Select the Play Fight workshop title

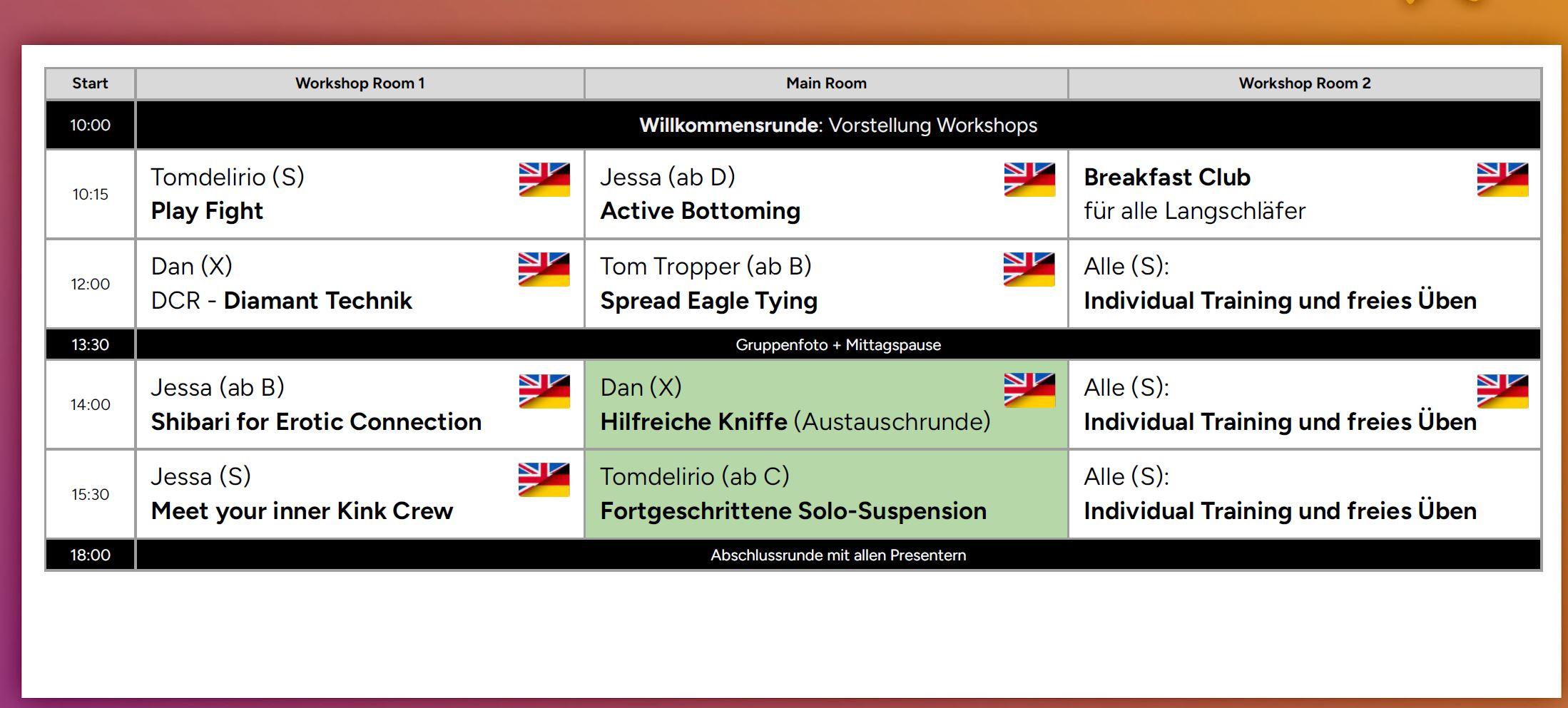pyautogui.click(x=207, y=211)
